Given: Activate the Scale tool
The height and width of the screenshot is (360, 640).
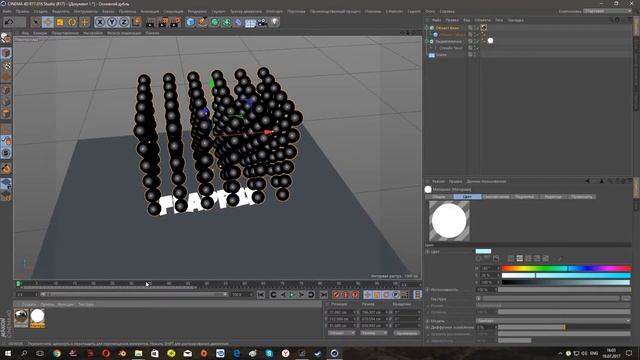Looking at the screenshot, I should tap(60, 22).
